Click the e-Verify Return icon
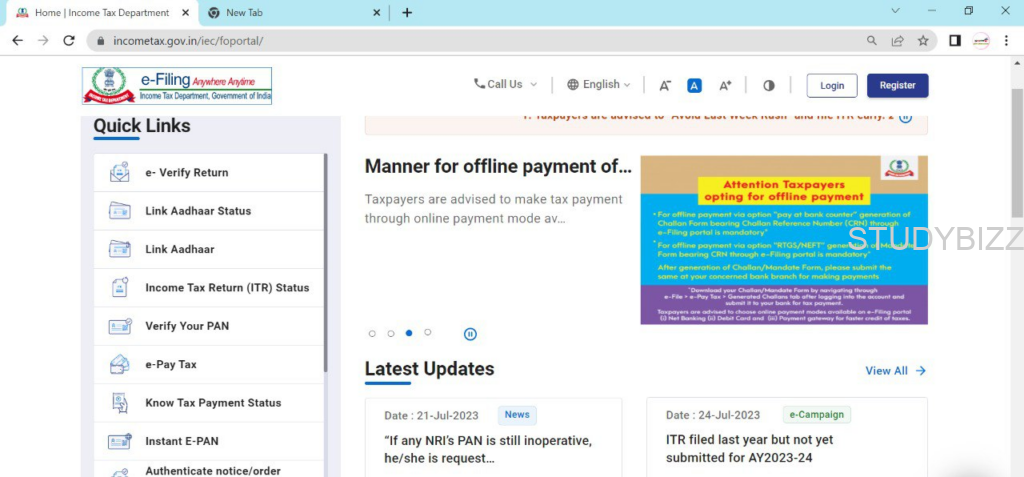 120,173
